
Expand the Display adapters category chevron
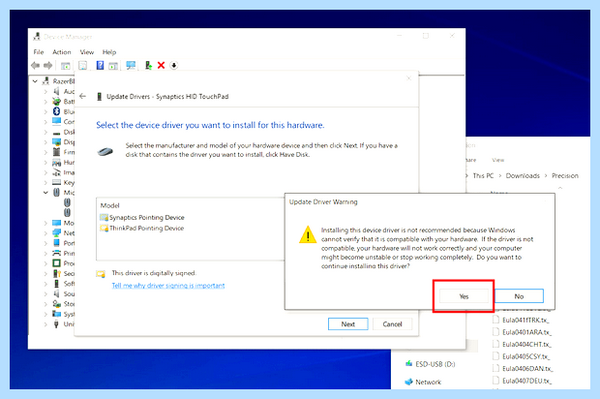(46, 142)
